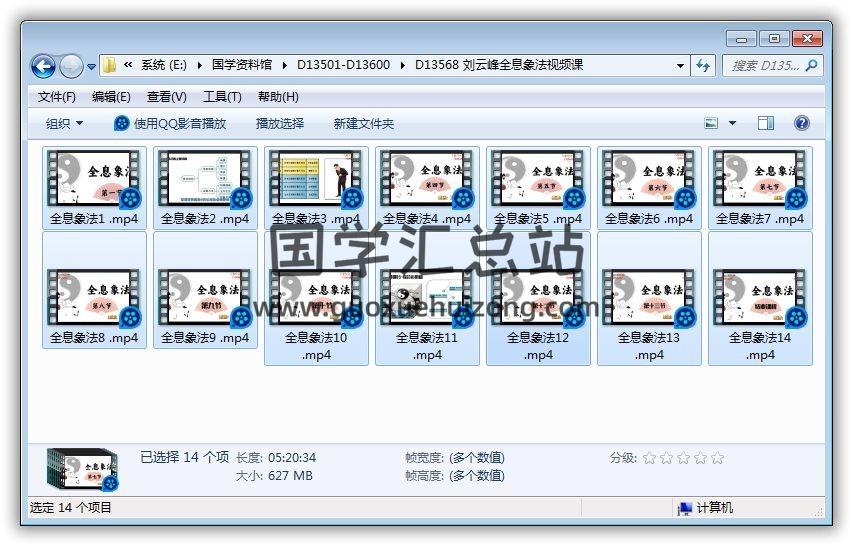Click the folder icon in address bar
Image resolution: width=853 pixels, height=546 pixels.
(109, 65)
